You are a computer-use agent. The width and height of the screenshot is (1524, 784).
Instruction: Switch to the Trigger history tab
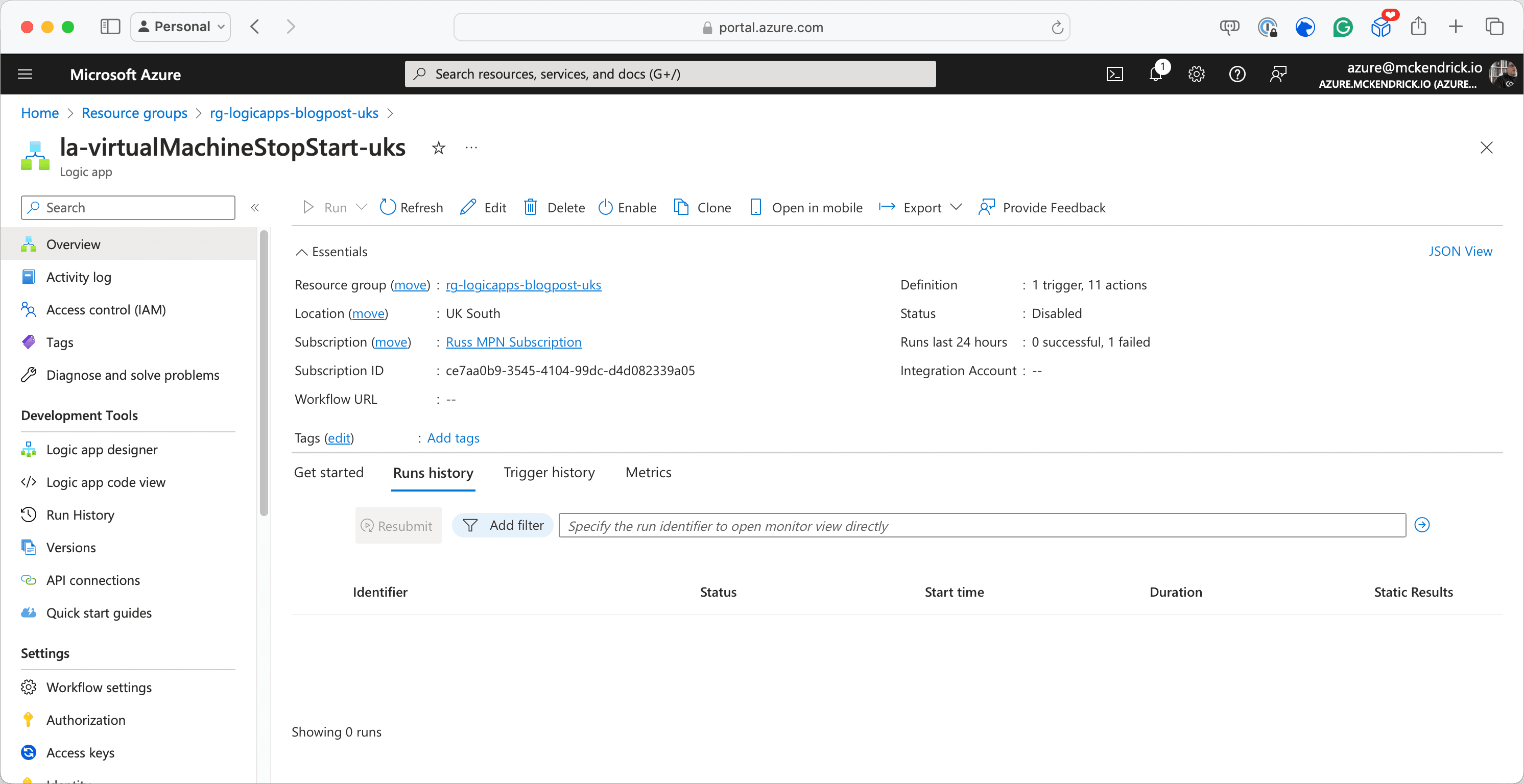click(x=549, y=473)
